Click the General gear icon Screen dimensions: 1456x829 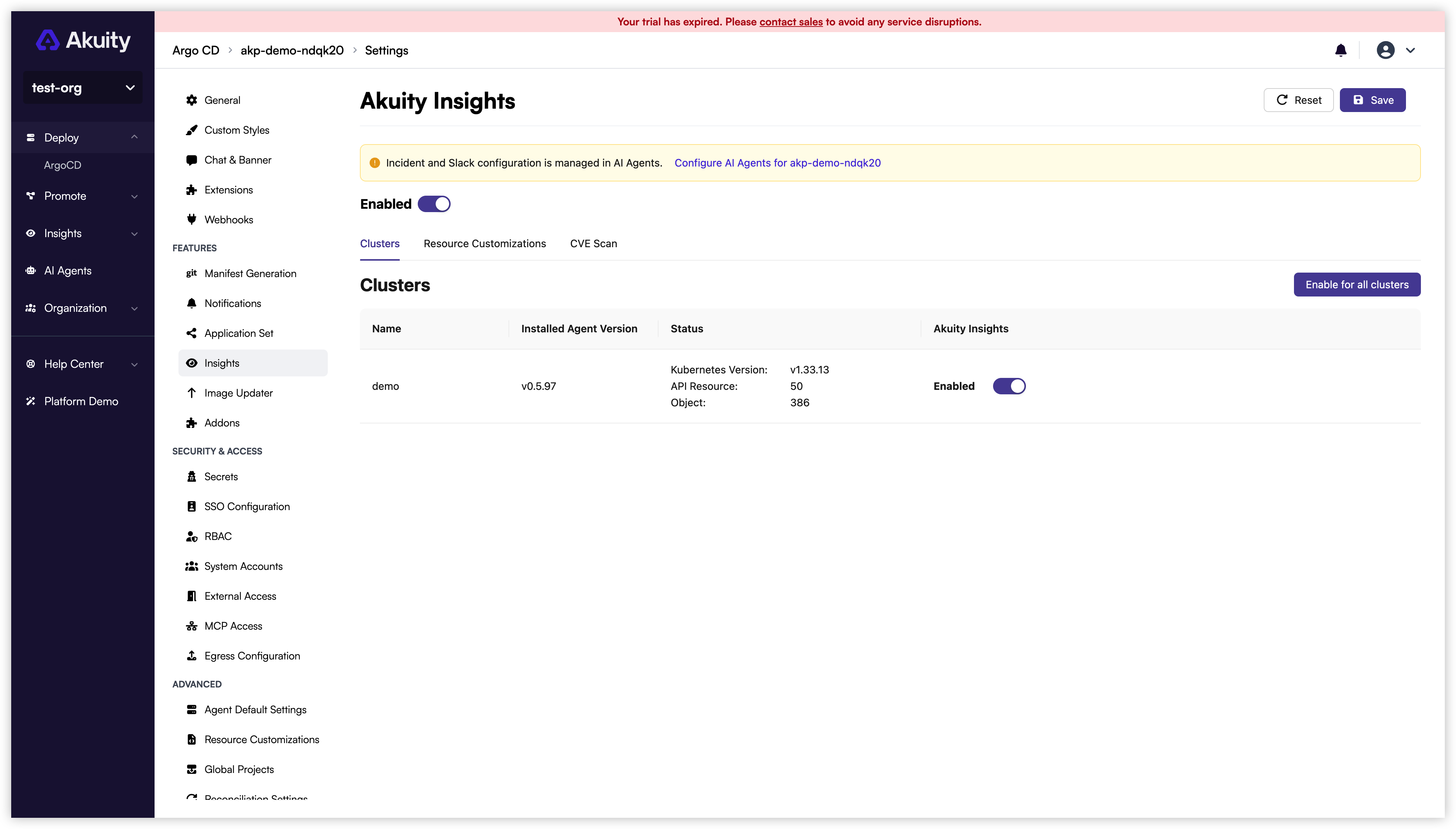pyautogui.click(x=192, y=100)
